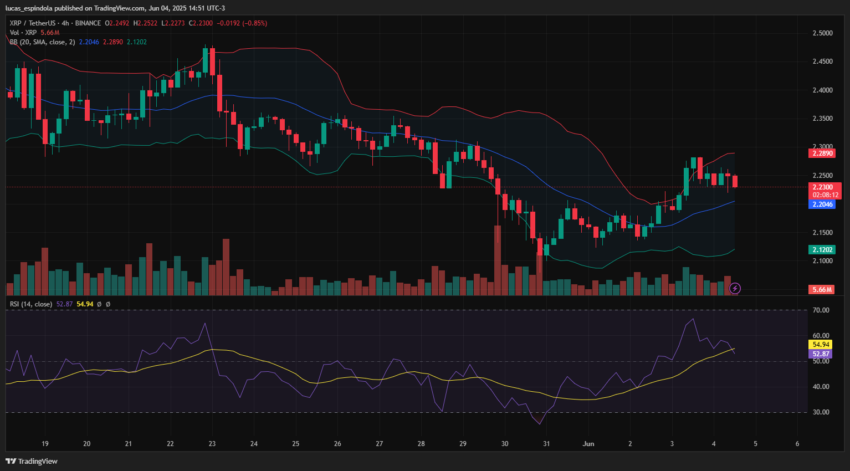Open the RSI (14, close) indicator legend
Screen dimensions: 850x471
(31, 304)
